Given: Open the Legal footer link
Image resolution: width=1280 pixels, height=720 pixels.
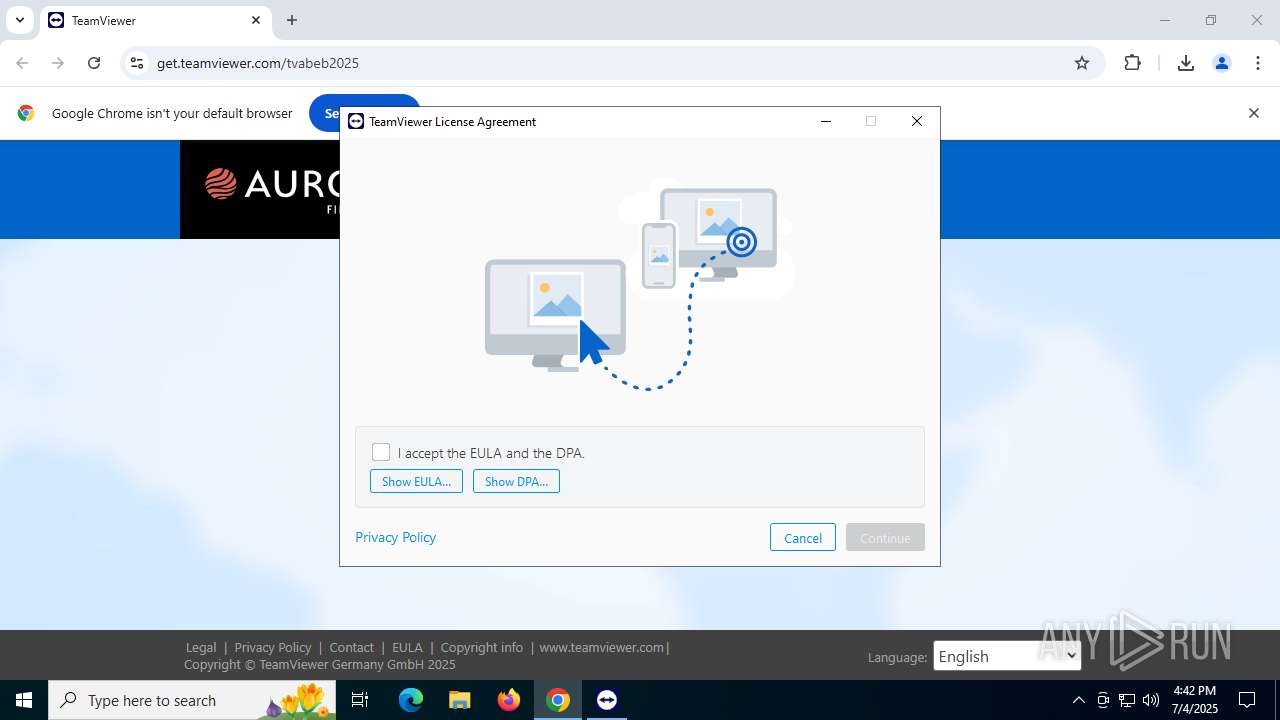Looking at the screenshot, I should click(201, 647).
